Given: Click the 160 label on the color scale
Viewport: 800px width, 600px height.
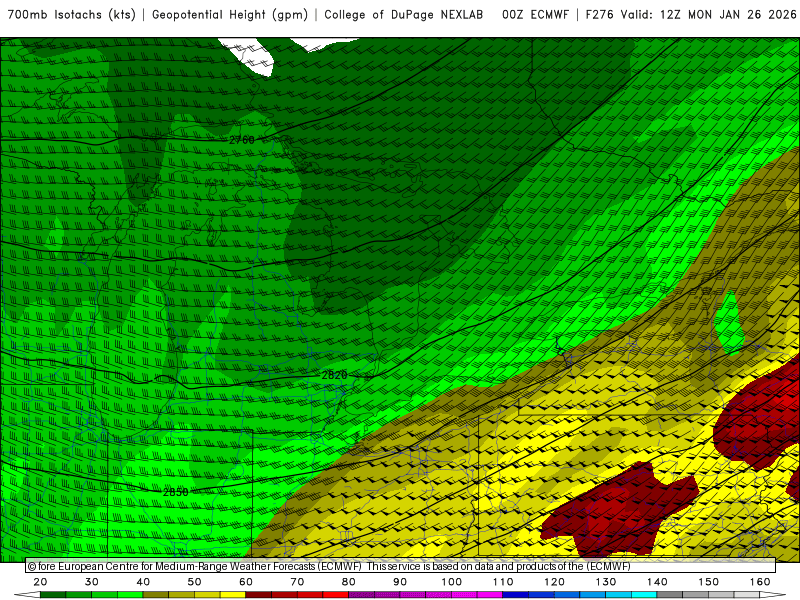Looking at the screenshot, I should 760,582.
